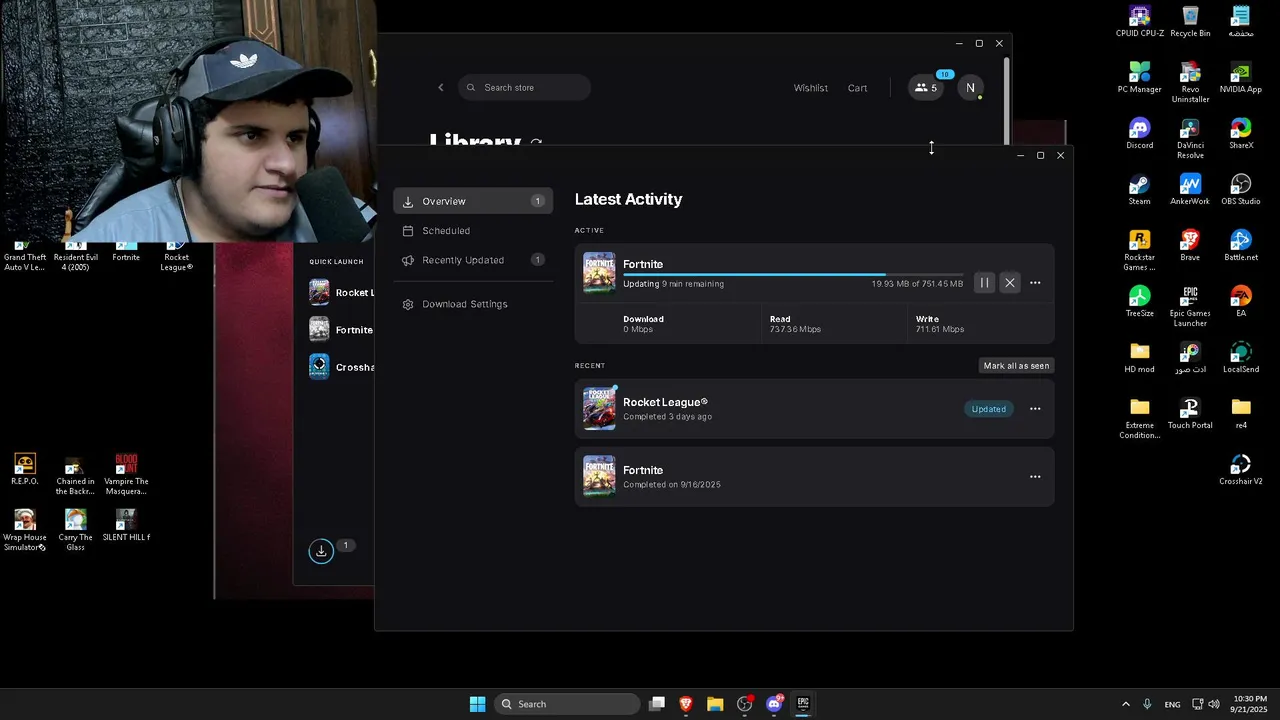
Task: Open the friends list button
Action: [926, 88]
